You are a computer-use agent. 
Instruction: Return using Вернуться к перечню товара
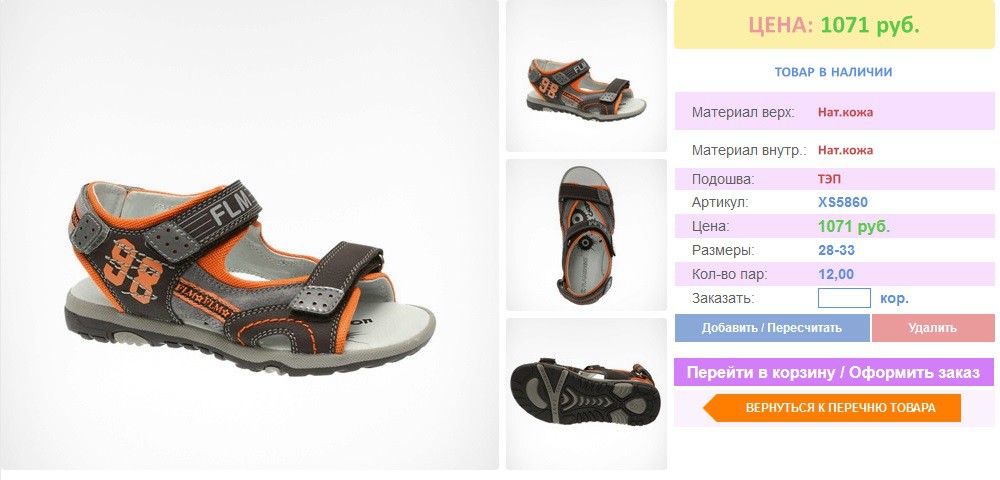coord(832,408)
